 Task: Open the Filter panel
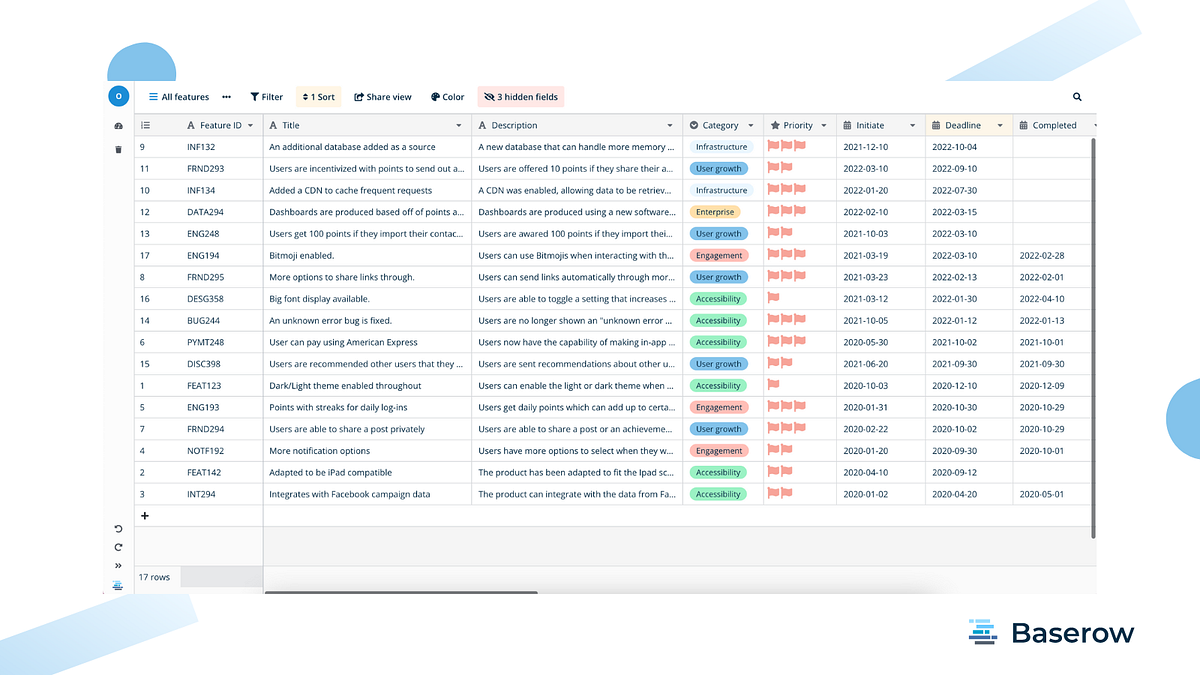pos(265,96)
